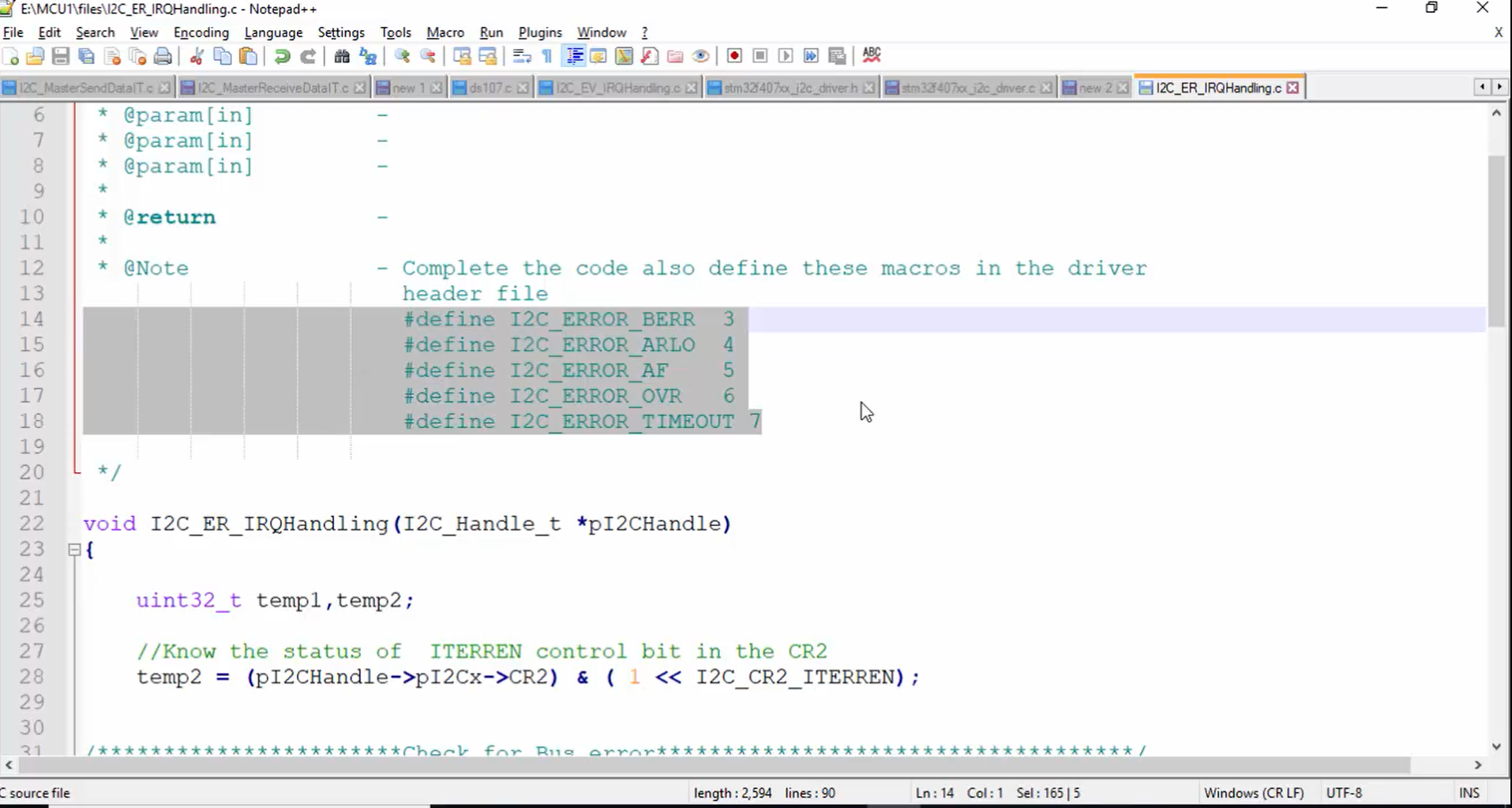The image size is (1512, 808).
Task: Save the recorded macro icon
Action: [837, 56]
